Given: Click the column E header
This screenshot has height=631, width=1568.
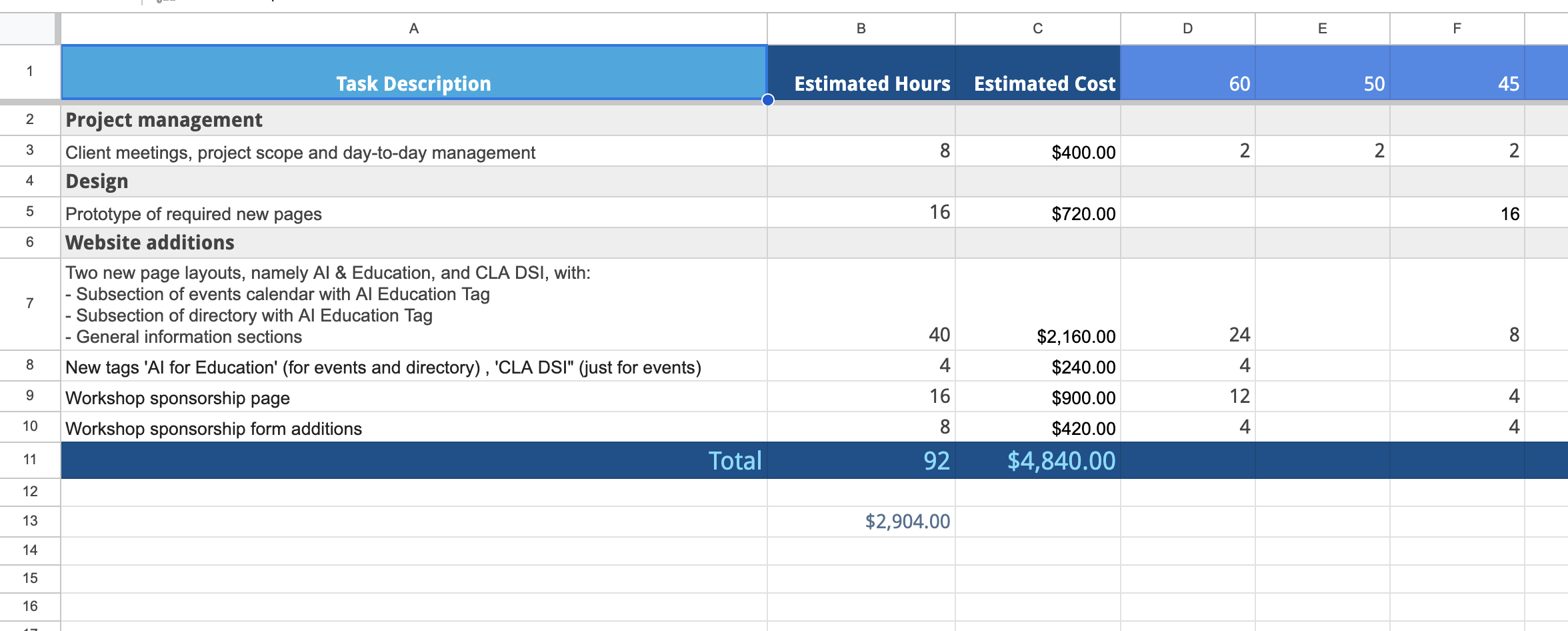Looking at the screenshot, I should click(1322, 29).
